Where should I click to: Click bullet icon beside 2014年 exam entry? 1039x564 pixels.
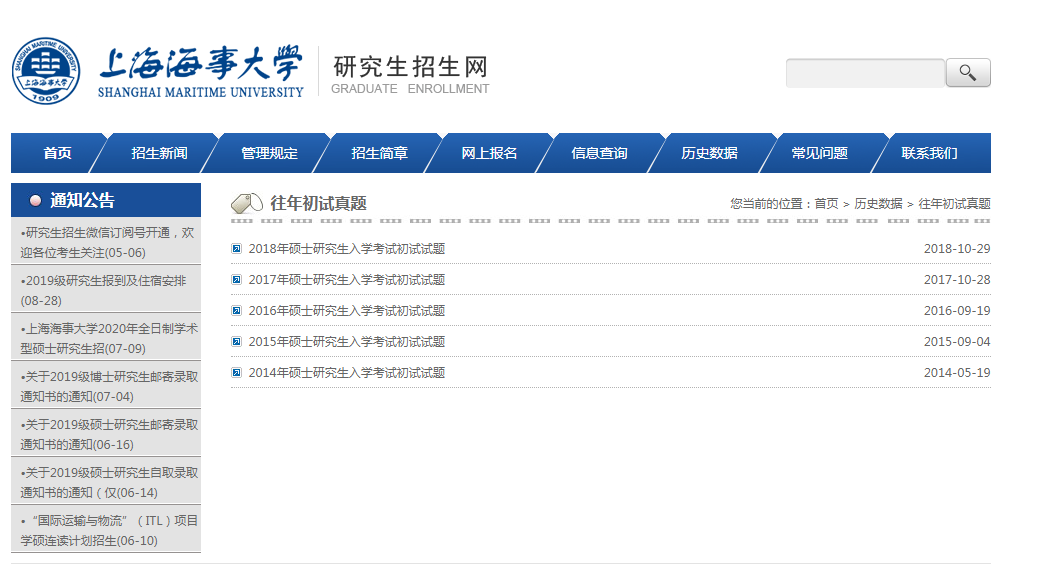[236, 373]
